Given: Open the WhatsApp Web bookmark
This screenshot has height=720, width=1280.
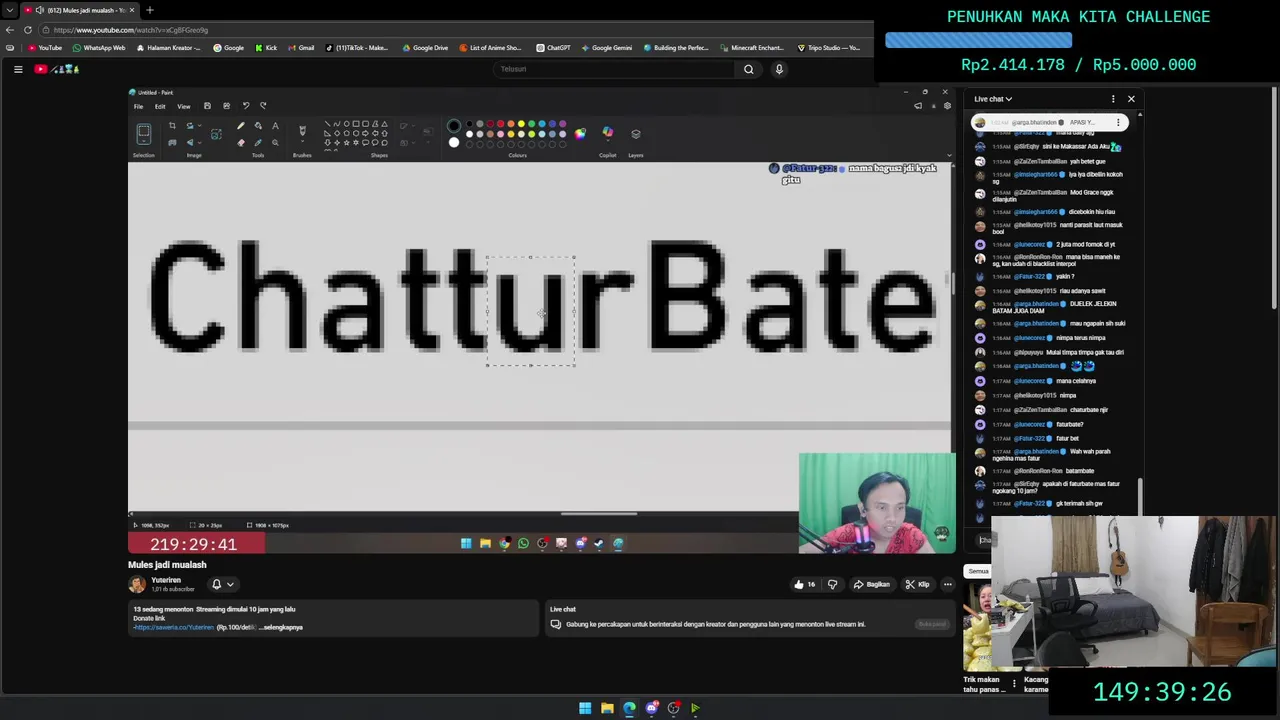Looking at the screenshot, I should pos(99,48).
